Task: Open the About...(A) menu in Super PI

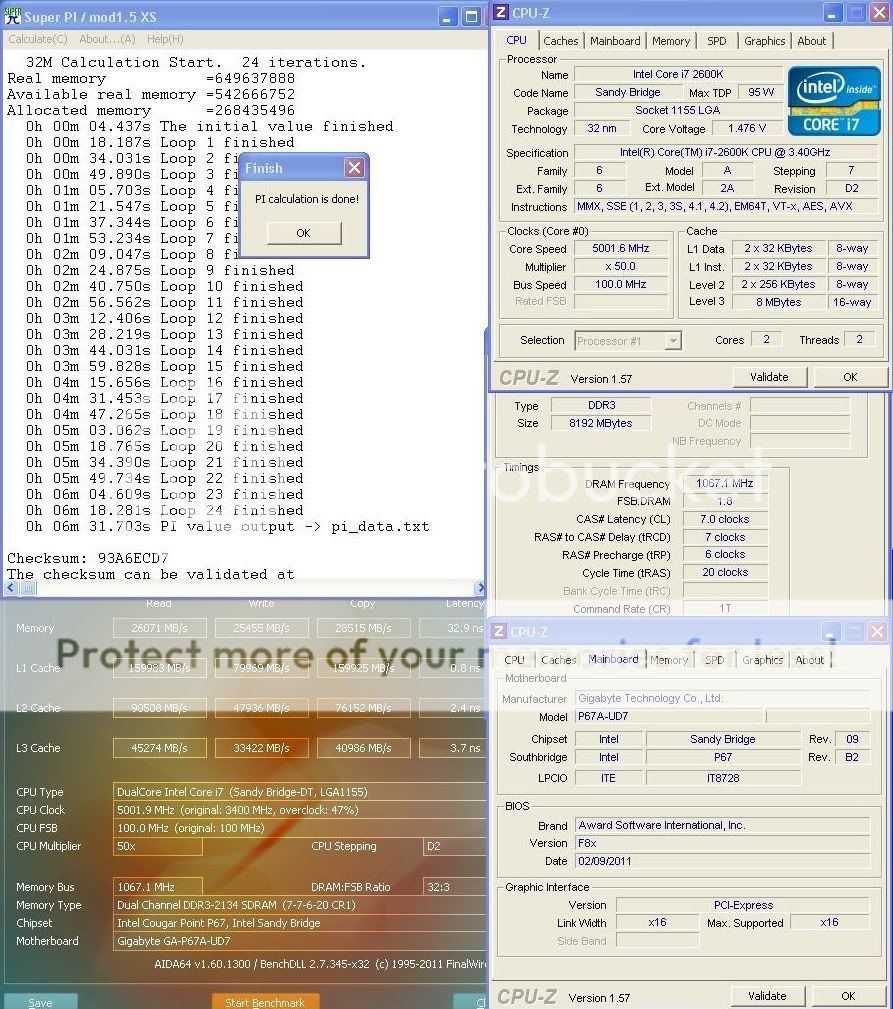Action: point(107,39)
